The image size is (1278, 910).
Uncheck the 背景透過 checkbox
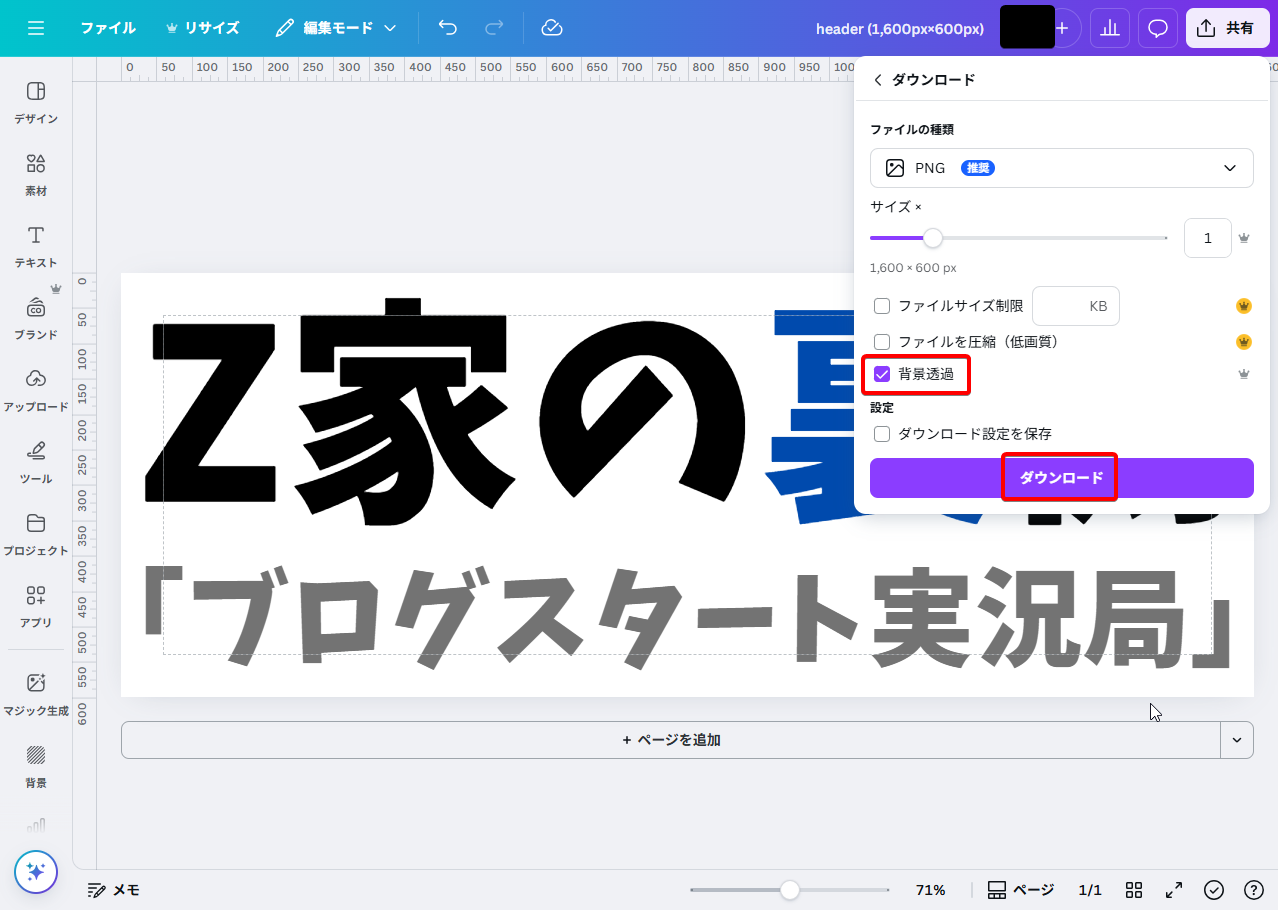[882, 374]
